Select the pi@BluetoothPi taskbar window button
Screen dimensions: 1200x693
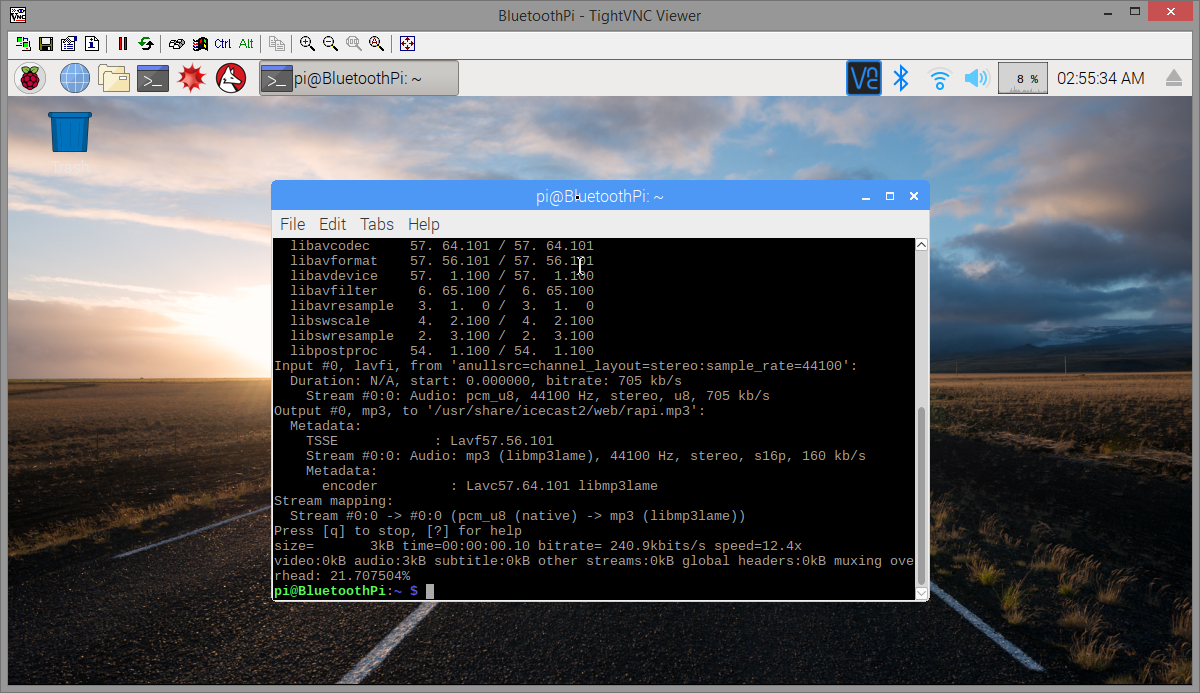[x=359, y=79]
